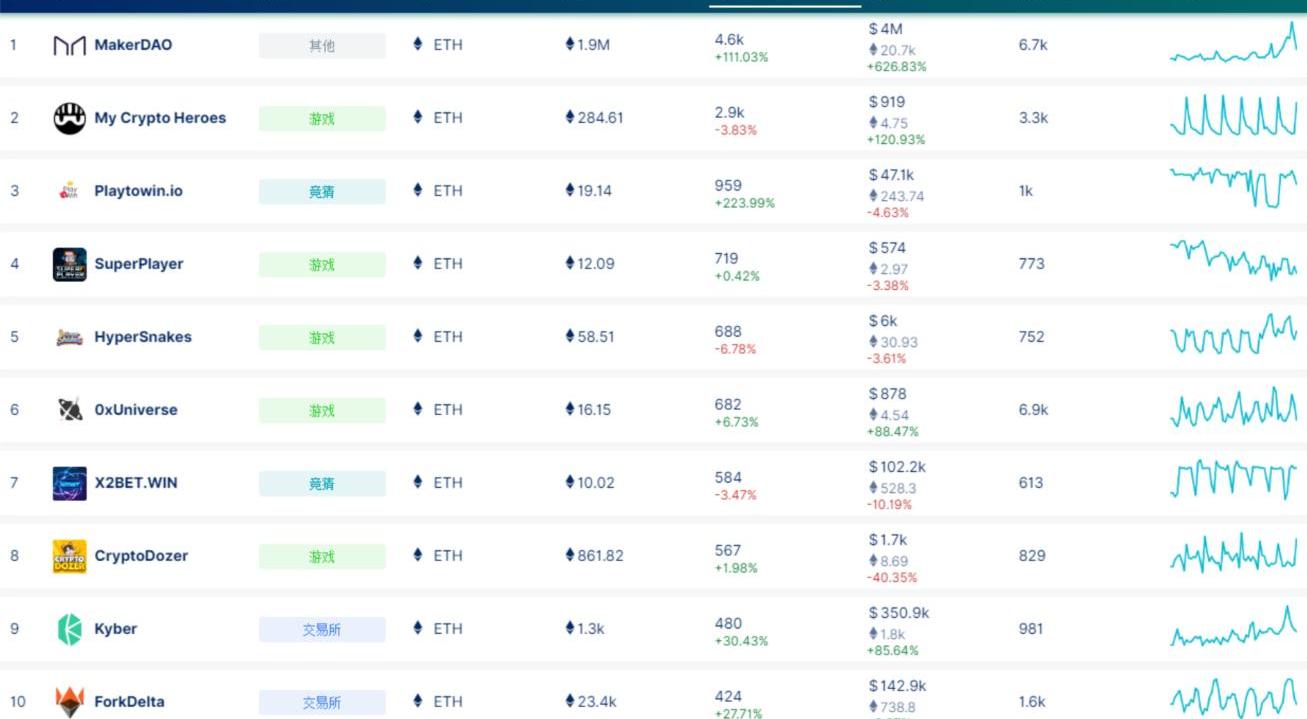The width and height of the screenshot is (1307, 719).
Task: View X2BET.WIN activity sparkline chart
Action: [1234, 480]
